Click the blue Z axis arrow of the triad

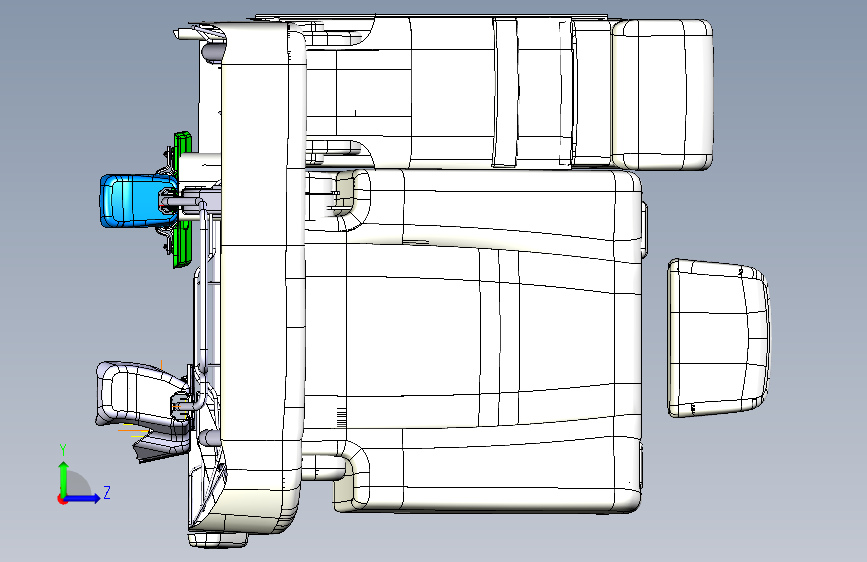[83, 498]
